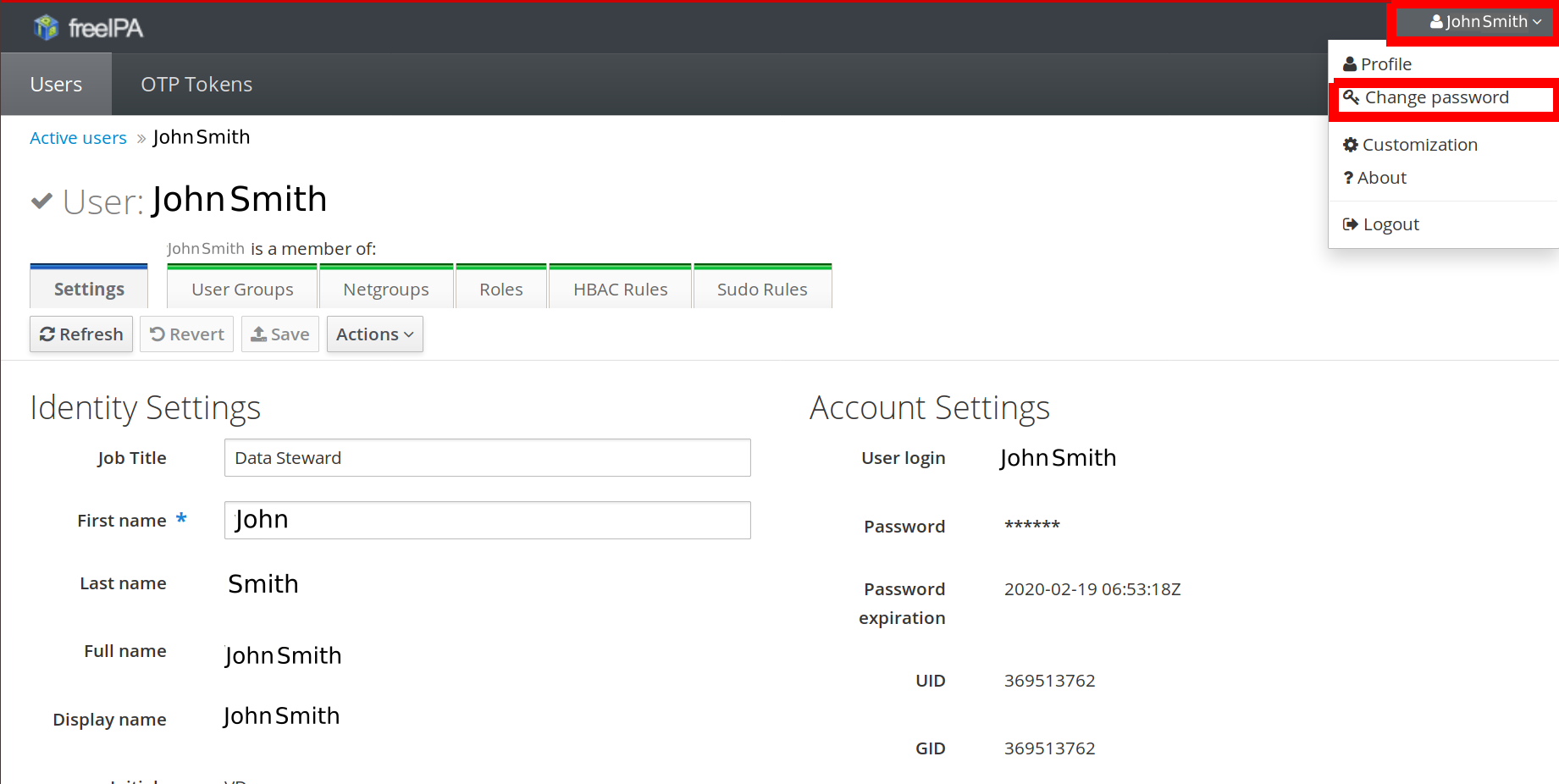The width and height of the screenshot is (1559, 784).
Task: Click the gear icon next to Customization
Action: tap(1350, 145)
